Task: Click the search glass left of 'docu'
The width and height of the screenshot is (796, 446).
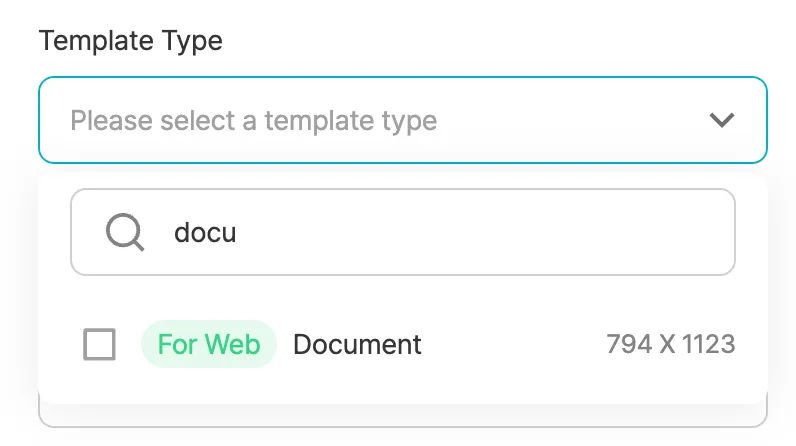Action: click(125, 233)
